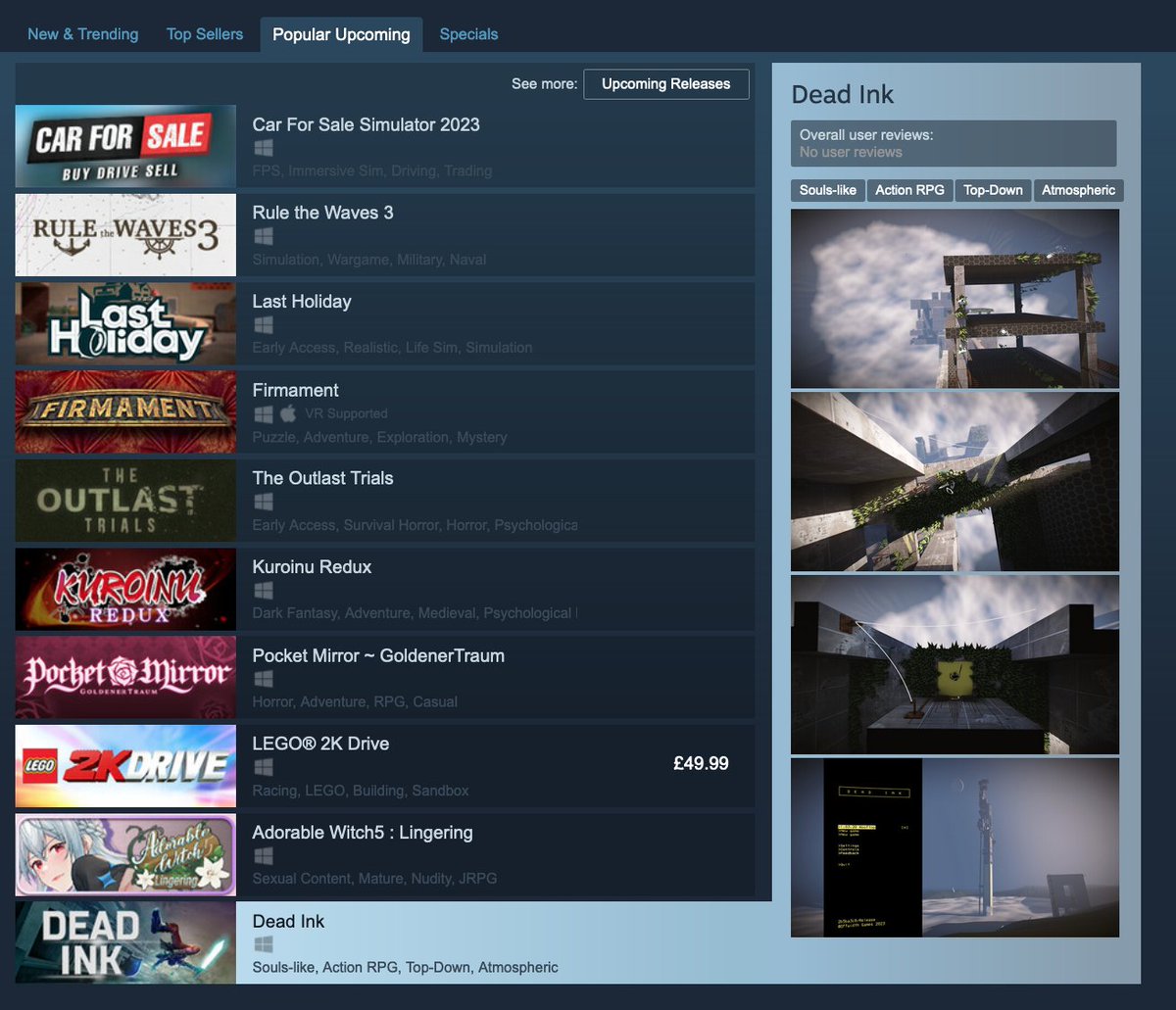The image size is (1176, 1010).
Task: Open the Adorable Witch5 capsule image
Action: [x=125, y=854]
